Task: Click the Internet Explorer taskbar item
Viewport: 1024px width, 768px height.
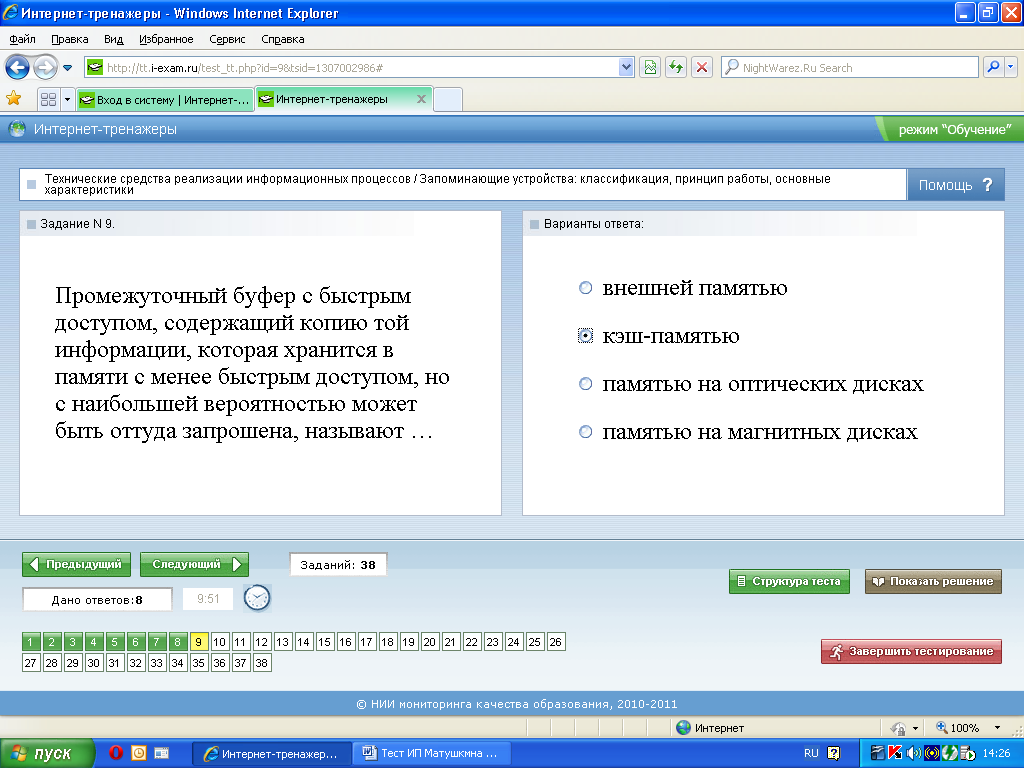Action: click(271, 753)
